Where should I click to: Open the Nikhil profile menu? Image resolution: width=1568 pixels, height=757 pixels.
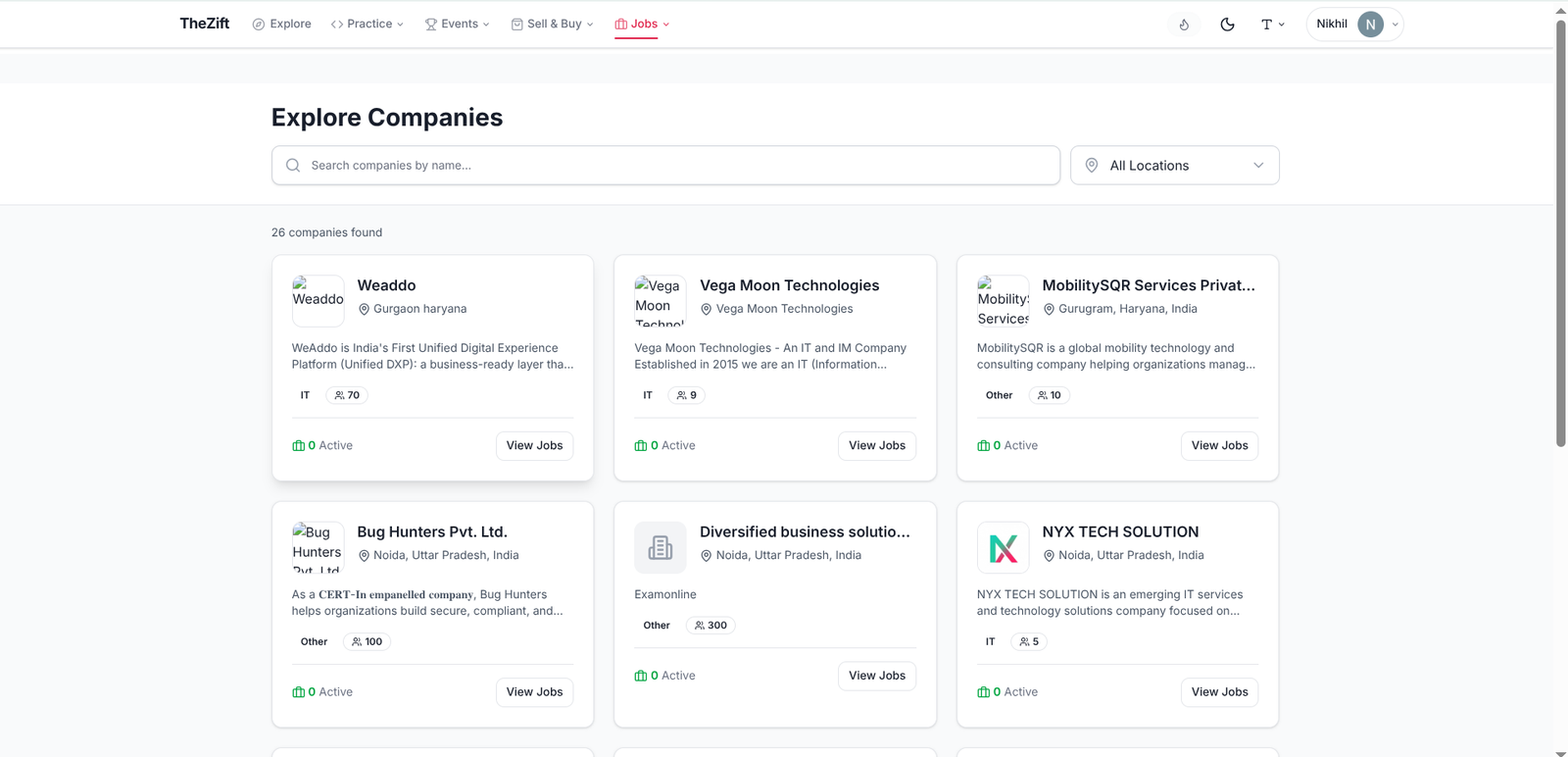click(1354, 25)
